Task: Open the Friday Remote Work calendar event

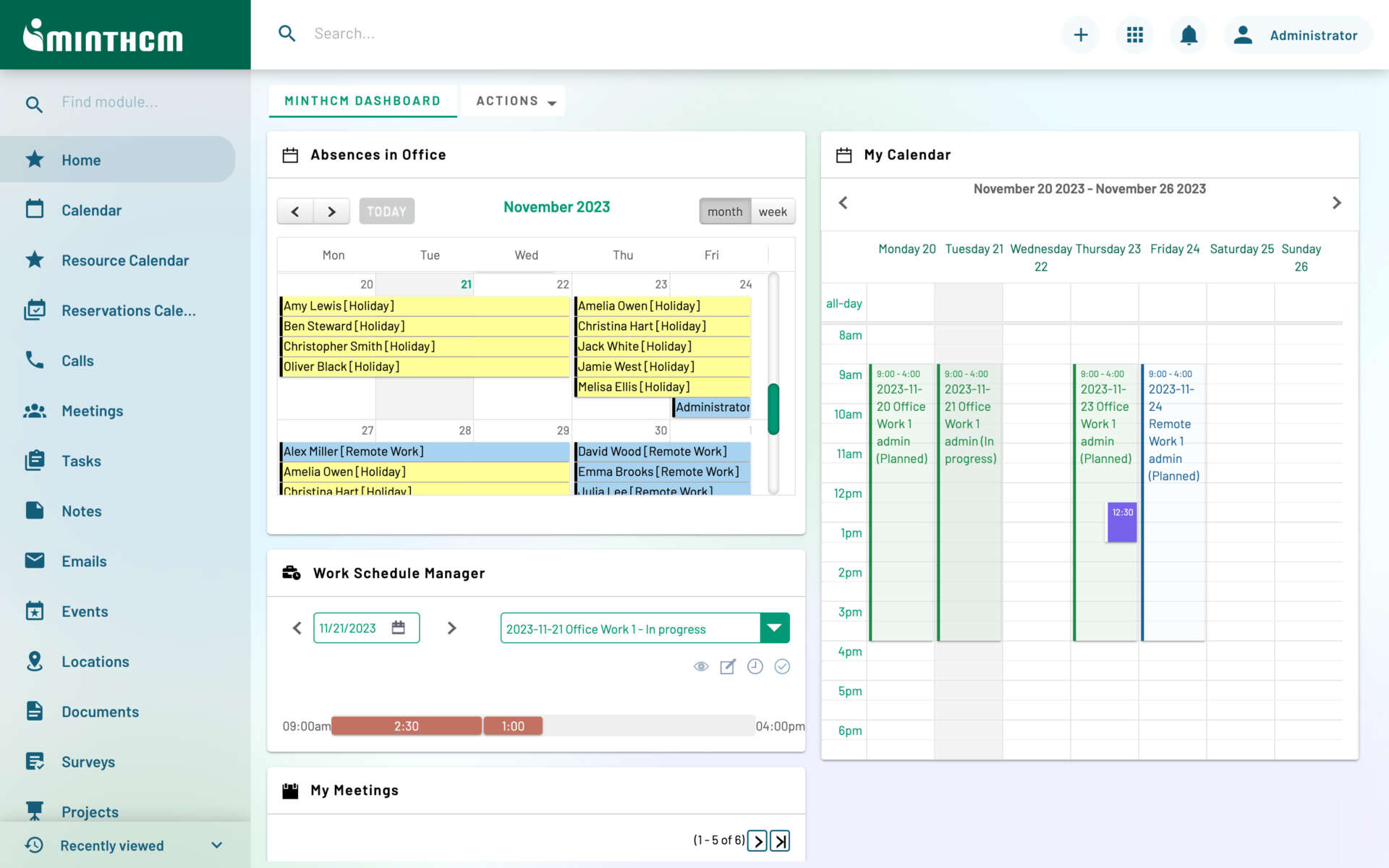Action: [1173, 503]
